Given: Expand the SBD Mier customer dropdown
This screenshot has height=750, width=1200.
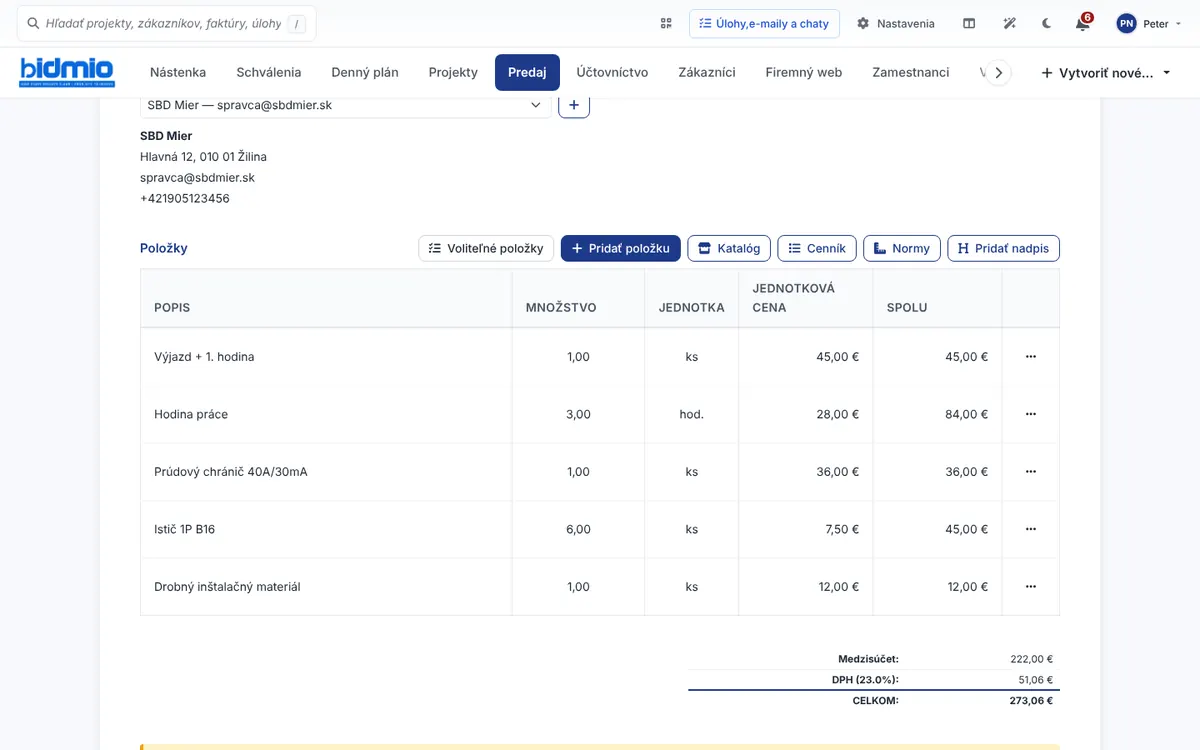Looking at the screenshot, I should pyautogui.click(x=345, y=105).
